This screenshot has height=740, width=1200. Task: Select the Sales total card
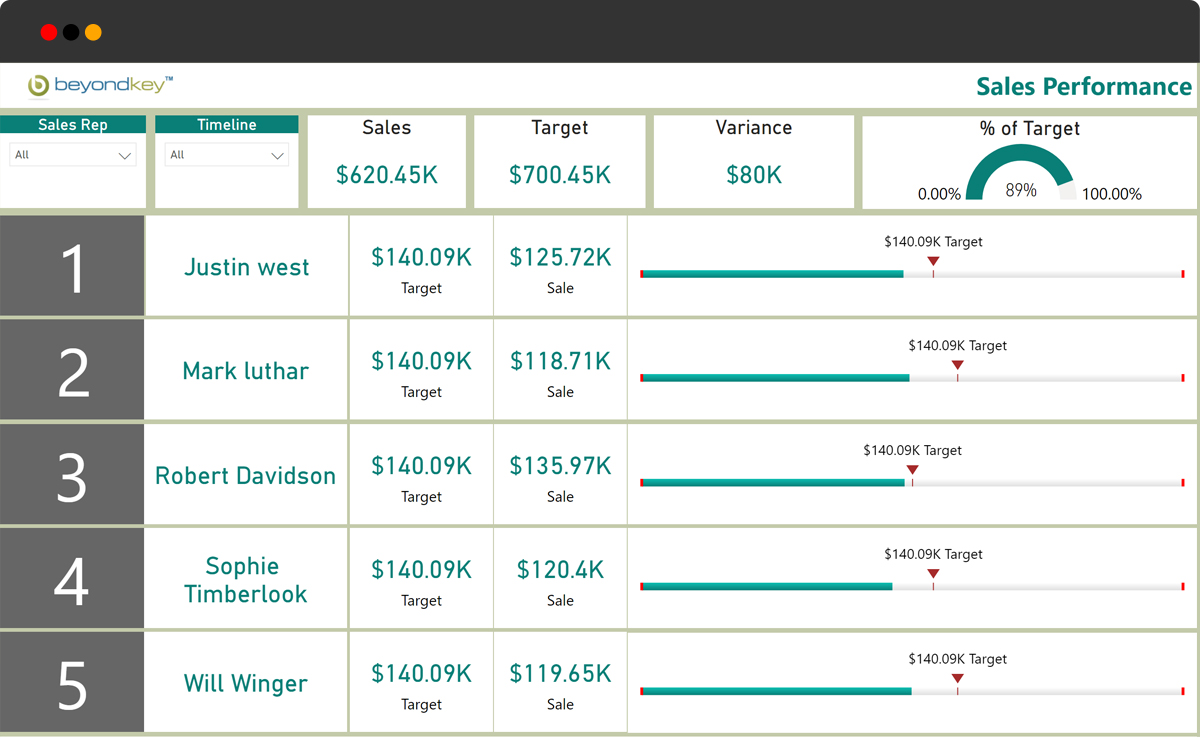(387, 162)
